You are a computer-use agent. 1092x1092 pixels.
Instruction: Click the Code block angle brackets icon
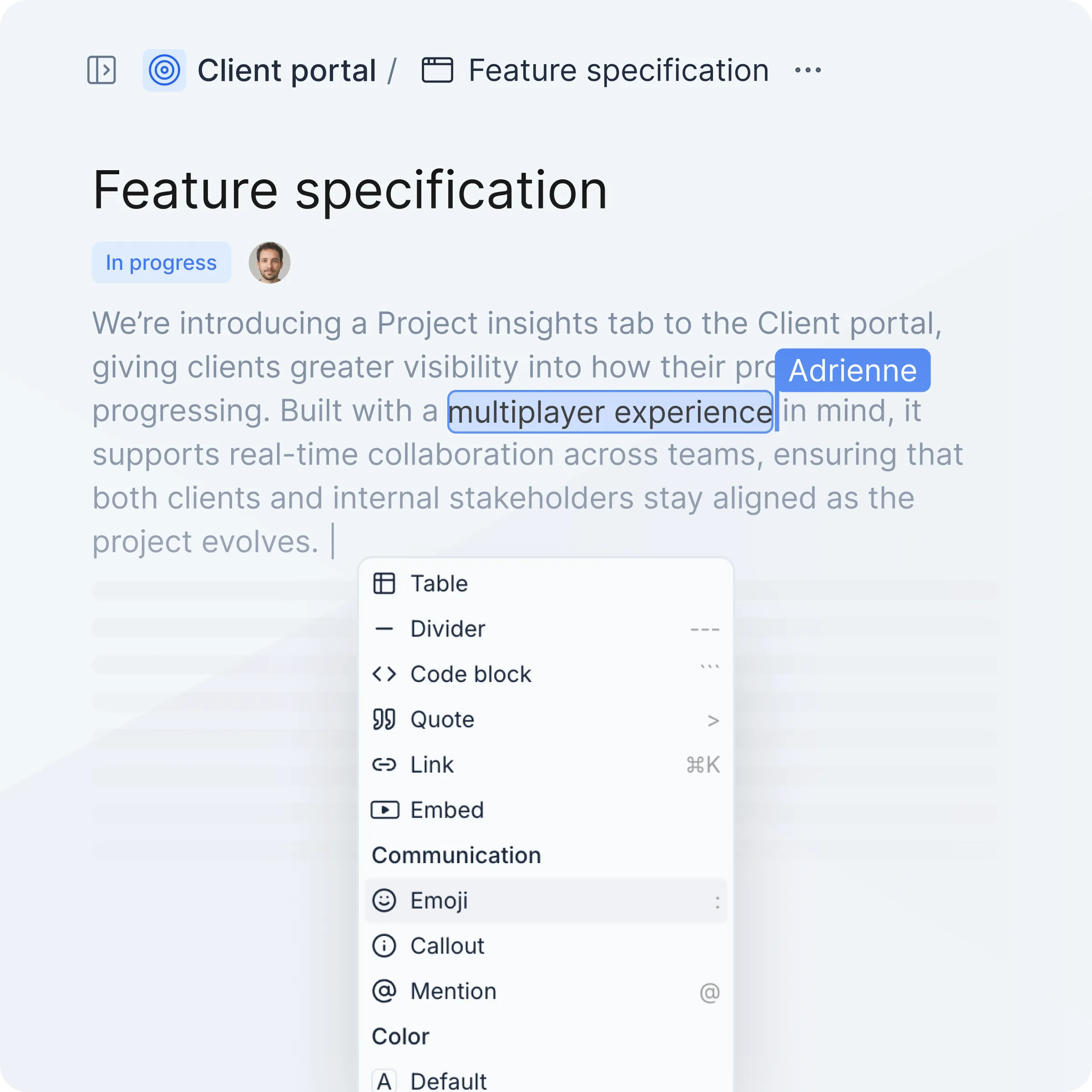[x=384, y=674]
